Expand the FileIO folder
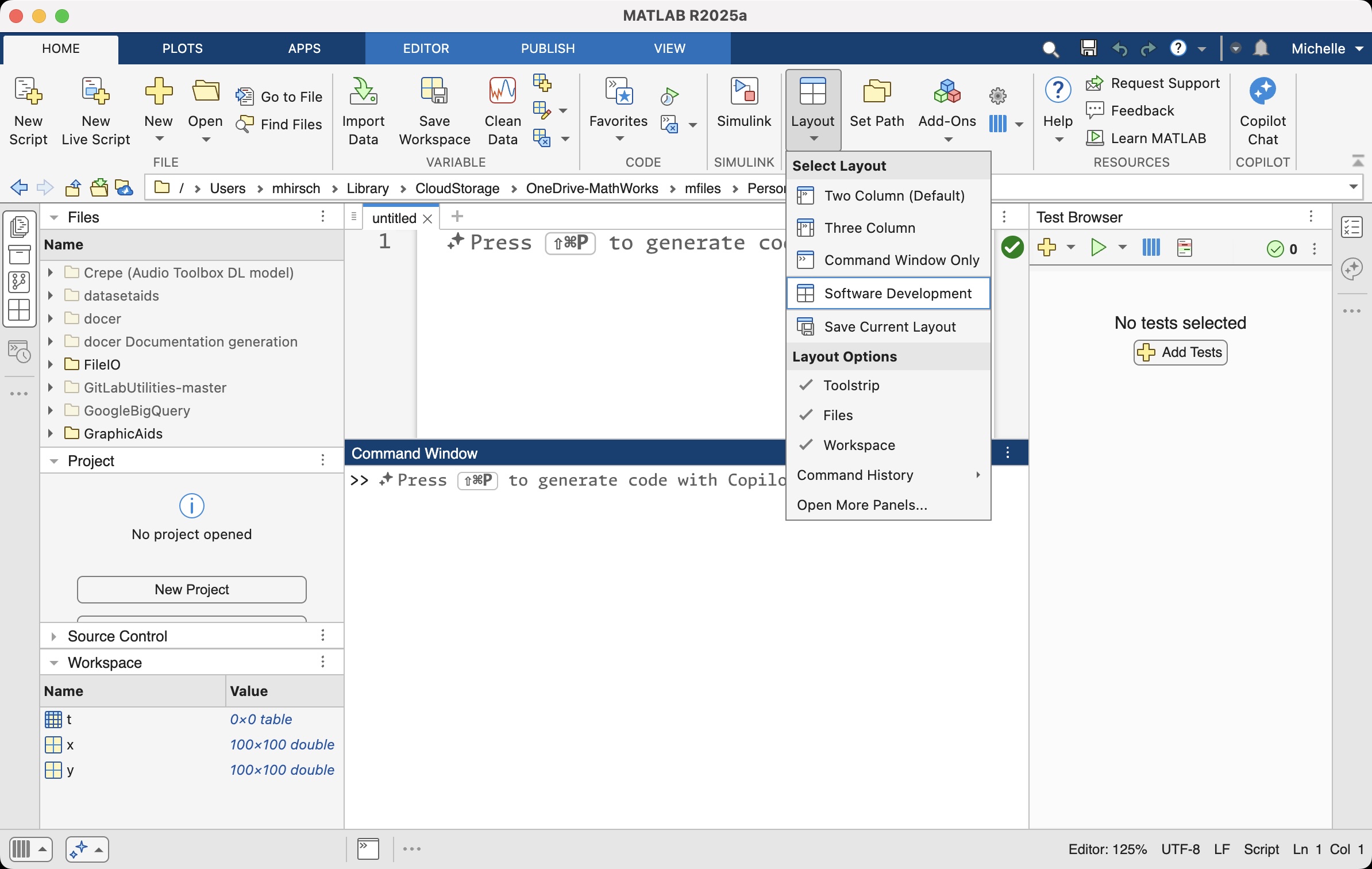The height and width of the screenshot is (869, 1372). tap(51, 364)
